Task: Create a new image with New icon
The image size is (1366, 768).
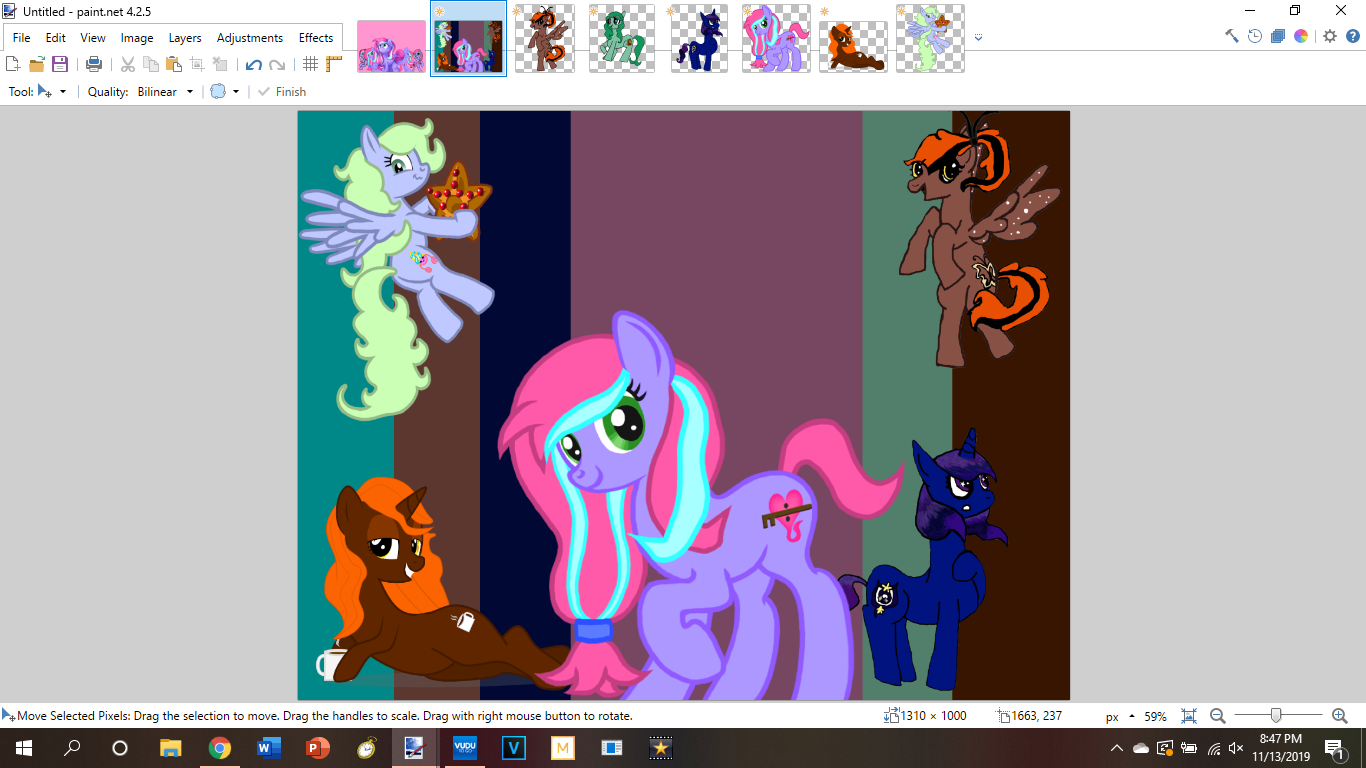Action: 13,64
